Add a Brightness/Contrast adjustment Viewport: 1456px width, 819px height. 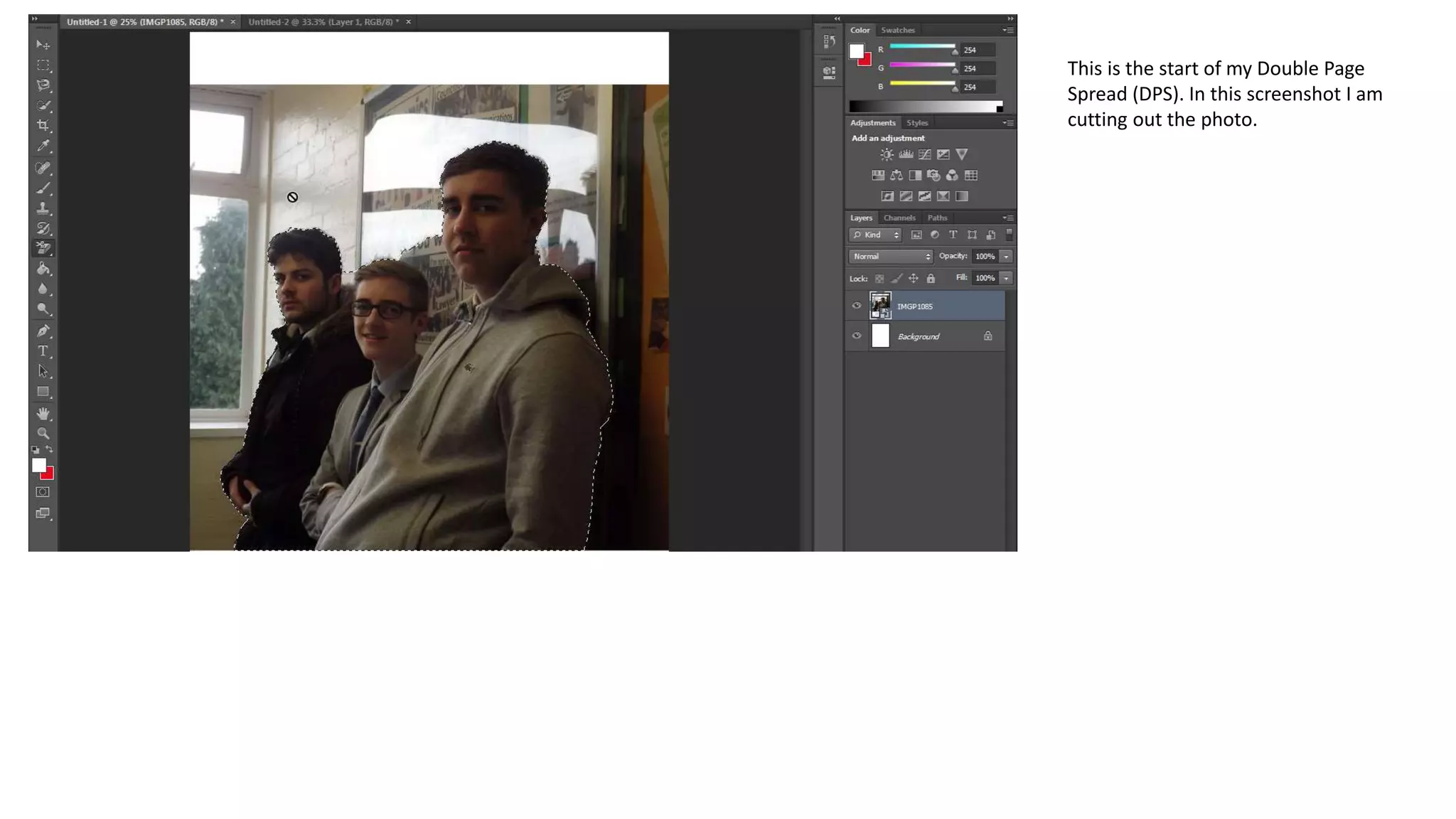pos(887,154)
